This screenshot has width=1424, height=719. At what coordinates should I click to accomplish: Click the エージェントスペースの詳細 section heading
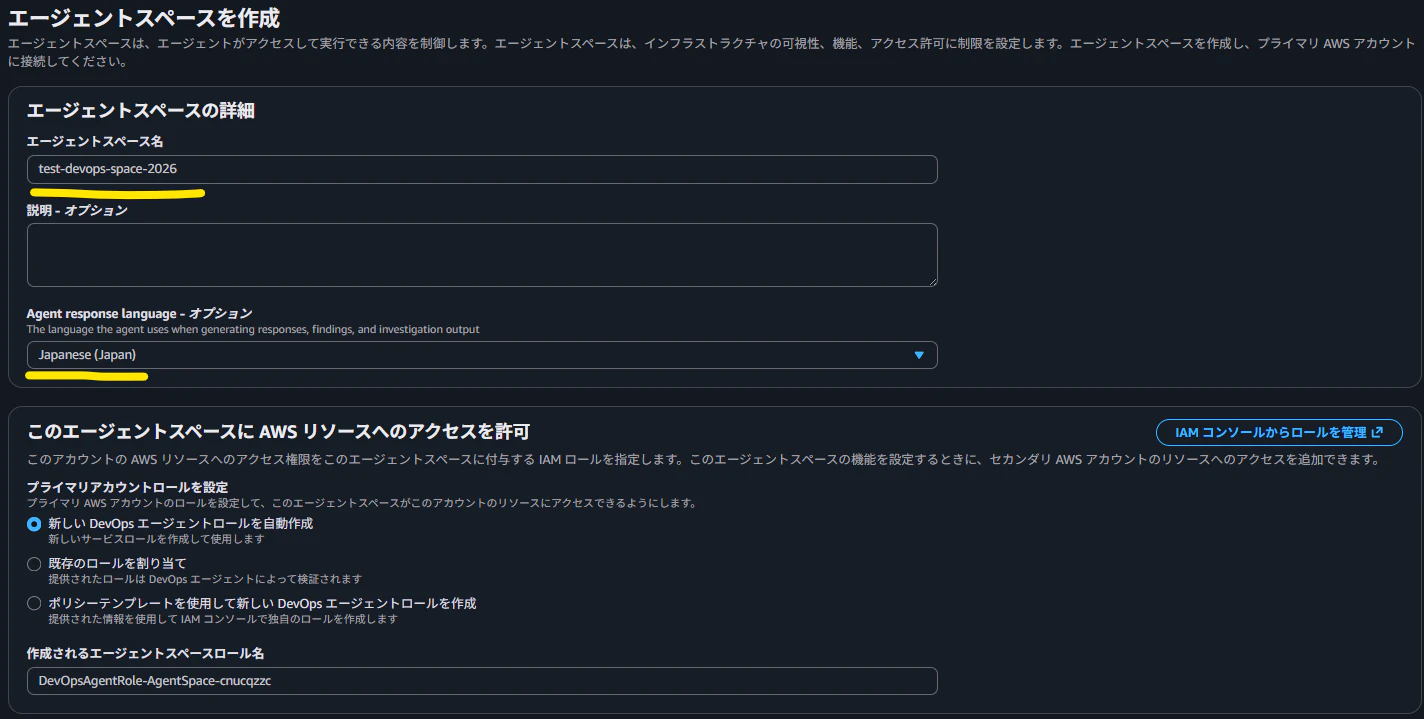[141, 110]
